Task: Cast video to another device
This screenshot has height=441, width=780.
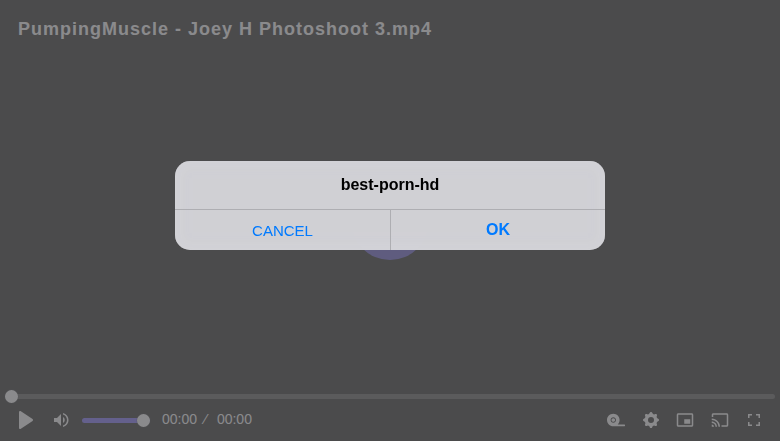Action: pyautogui.click(x=720, y=420)
